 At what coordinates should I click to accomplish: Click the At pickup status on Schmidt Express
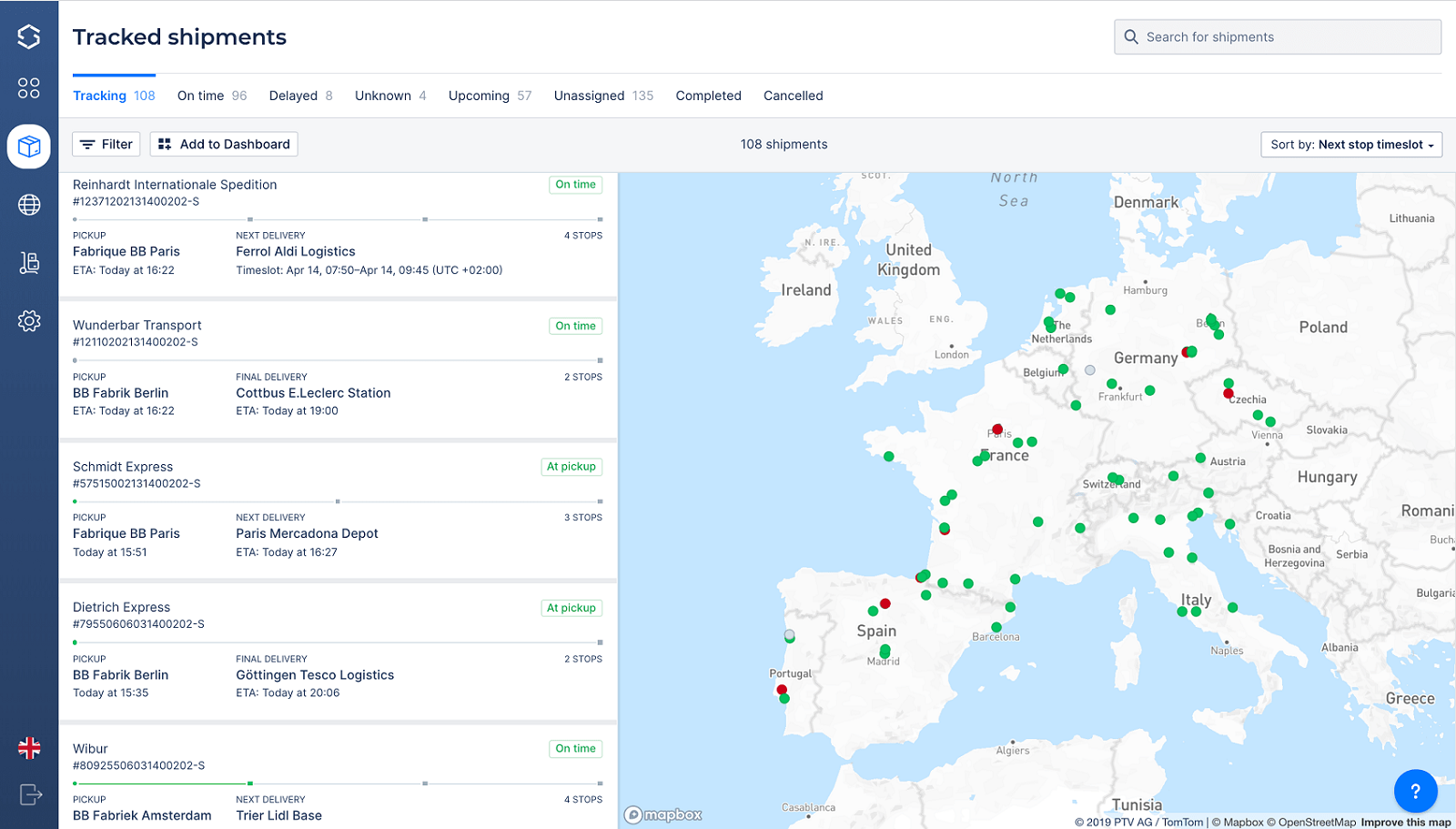(x=571, y=466)
